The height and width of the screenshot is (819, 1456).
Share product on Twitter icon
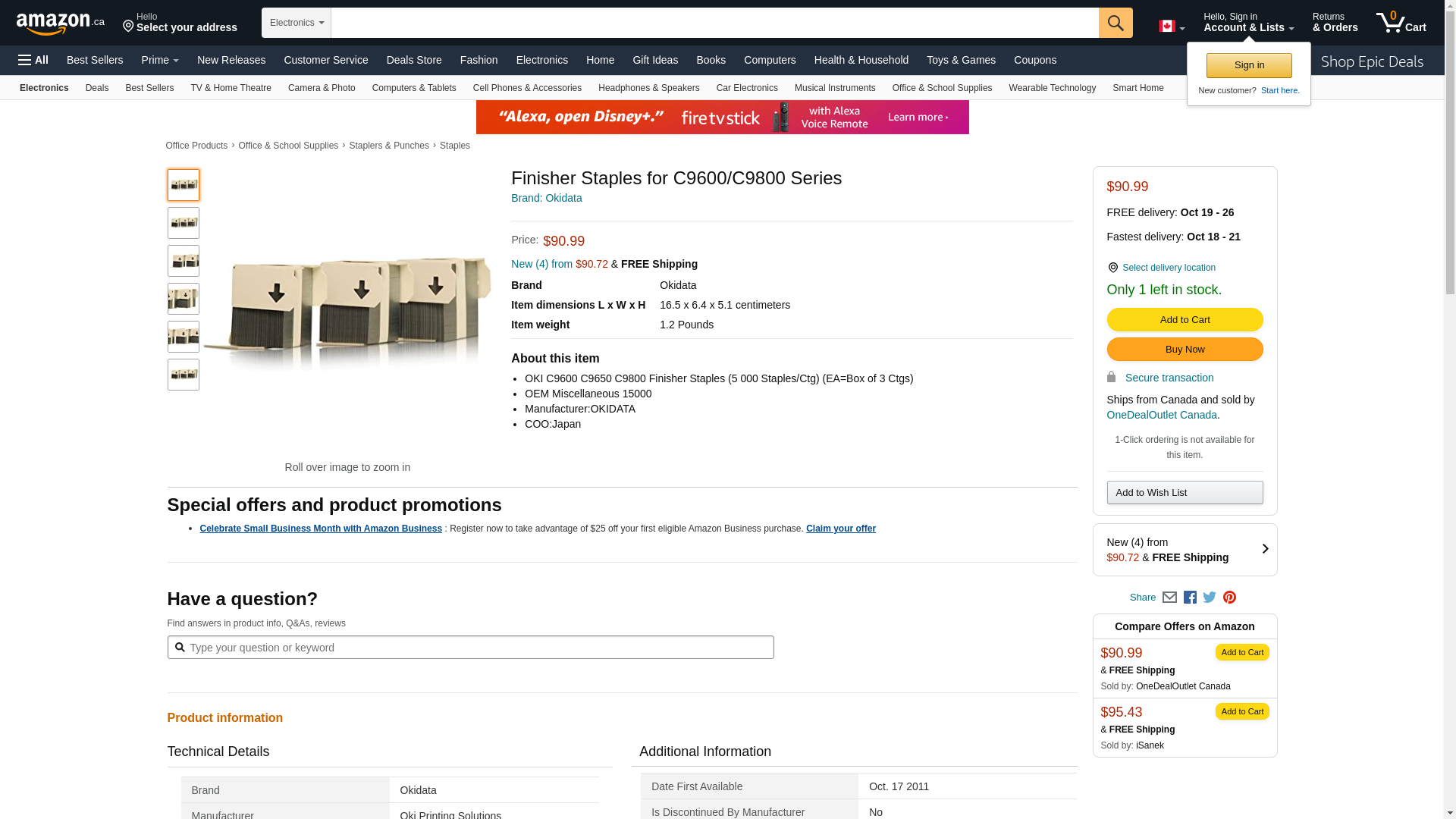[1210, 598]
